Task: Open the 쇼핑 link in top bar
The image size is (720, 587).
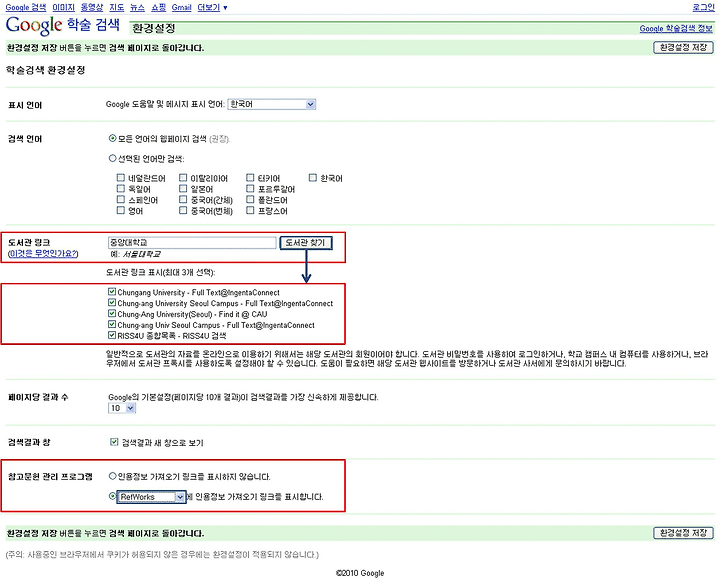Action: 158,7
